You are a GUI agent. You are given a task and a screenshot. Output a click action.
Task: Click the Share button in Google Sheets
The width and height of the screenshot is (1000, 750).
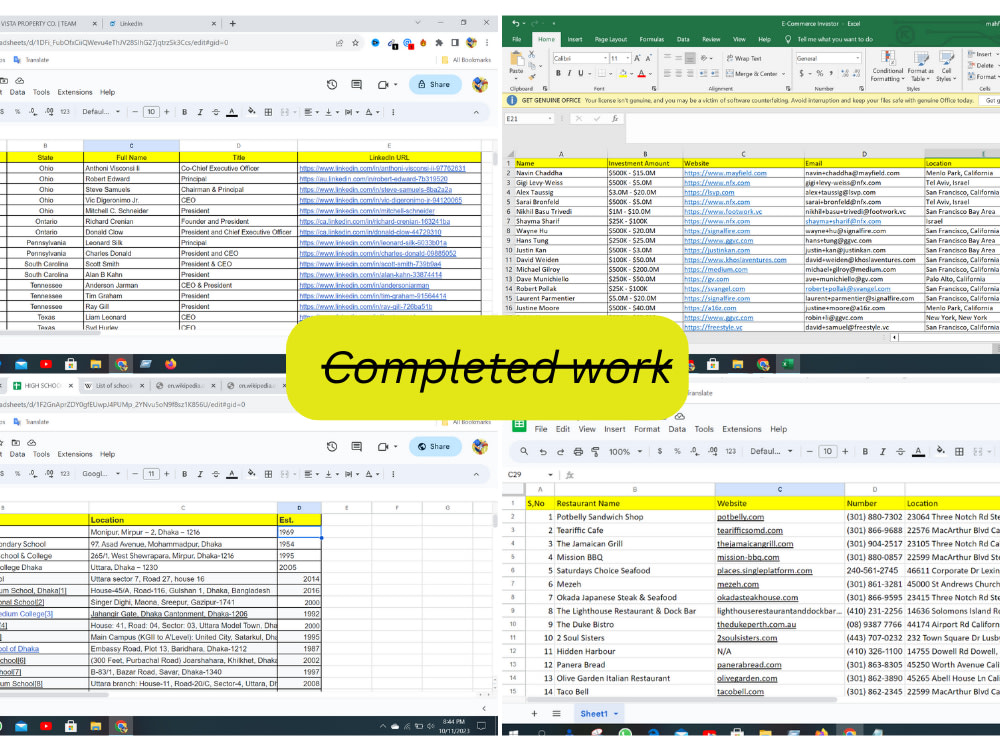(x=436, y=84)
